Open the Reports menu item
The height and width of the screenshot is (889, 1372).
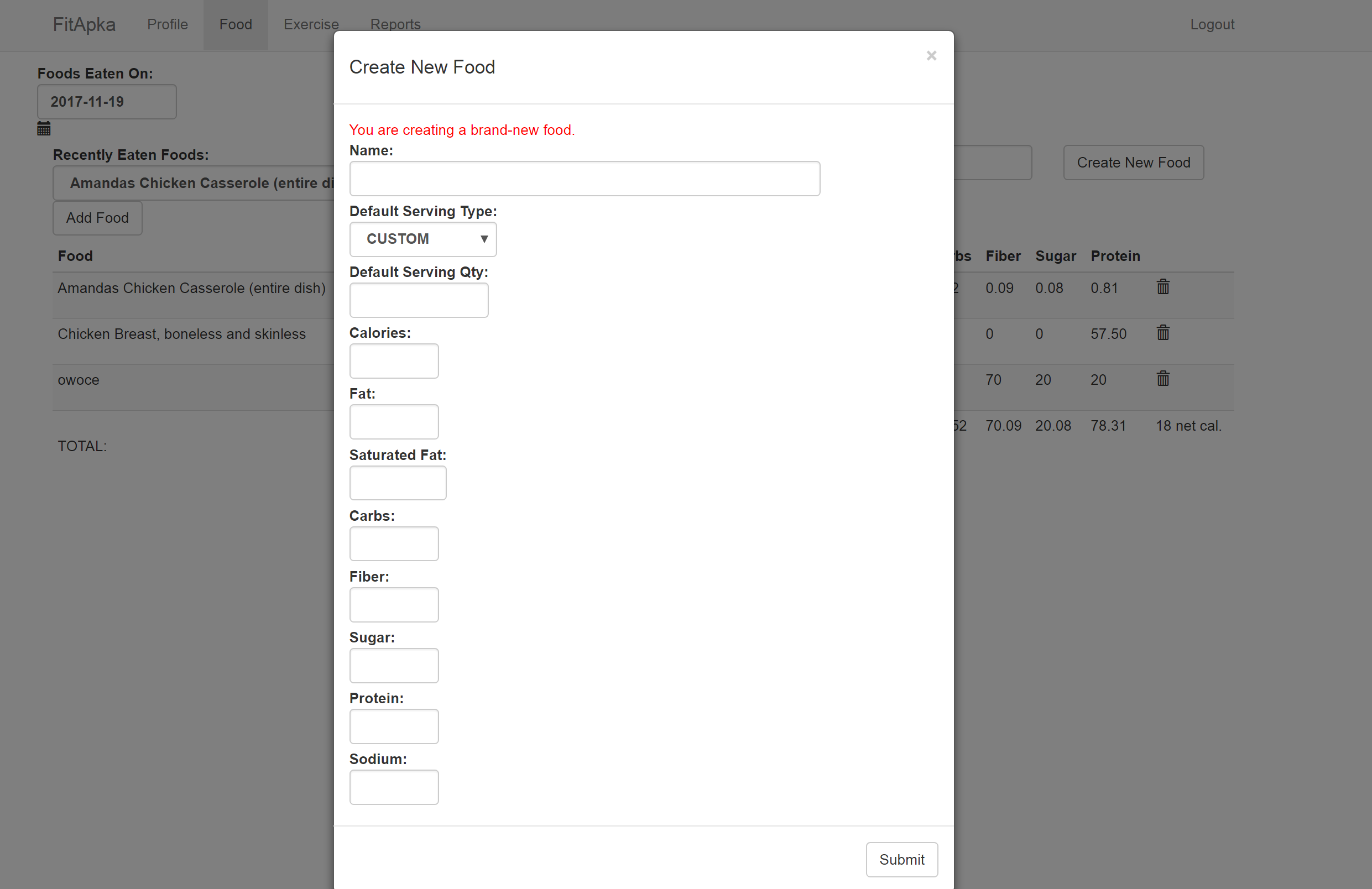395,24
